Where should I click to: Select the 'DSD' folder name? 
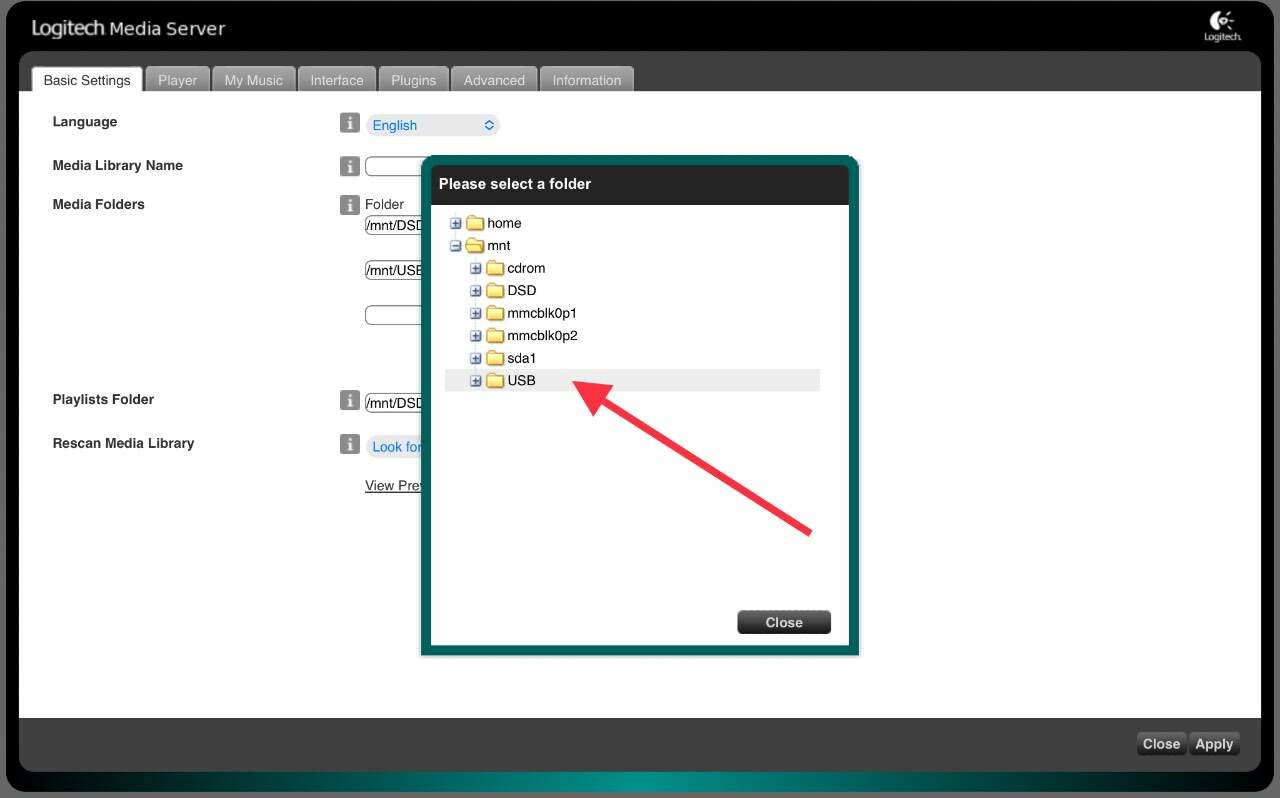[x=522, y=291]
